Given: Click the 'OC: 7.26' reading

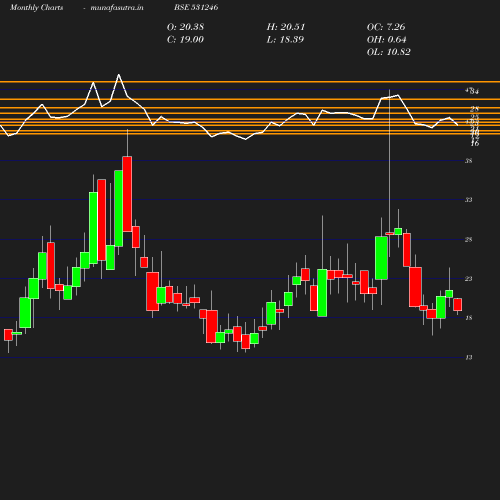Looking at the screenshot, I should 386,27.
